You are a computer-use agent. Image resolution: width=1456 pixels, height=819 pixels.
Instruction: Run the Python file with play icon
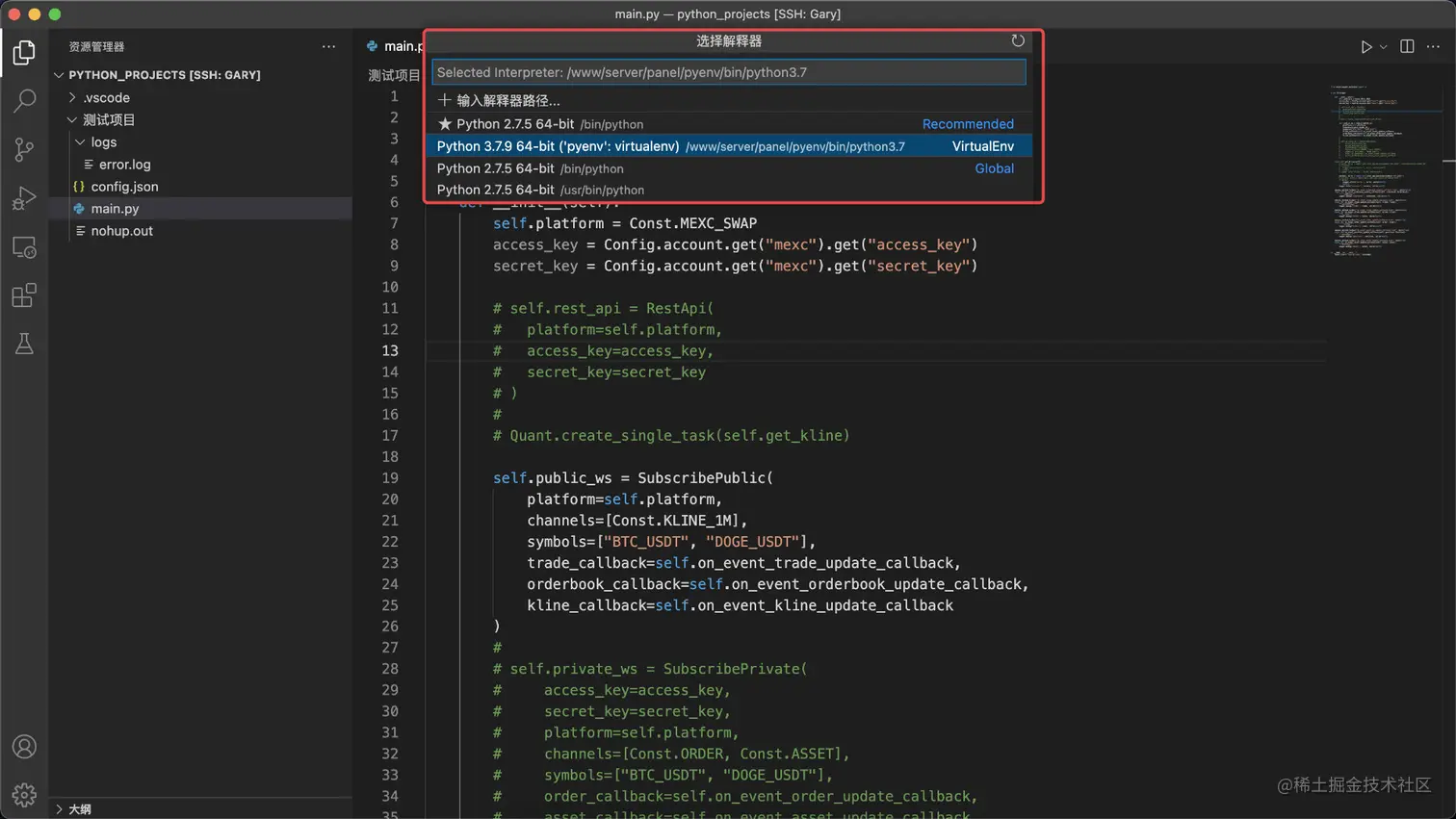[x=1365, y=46]
